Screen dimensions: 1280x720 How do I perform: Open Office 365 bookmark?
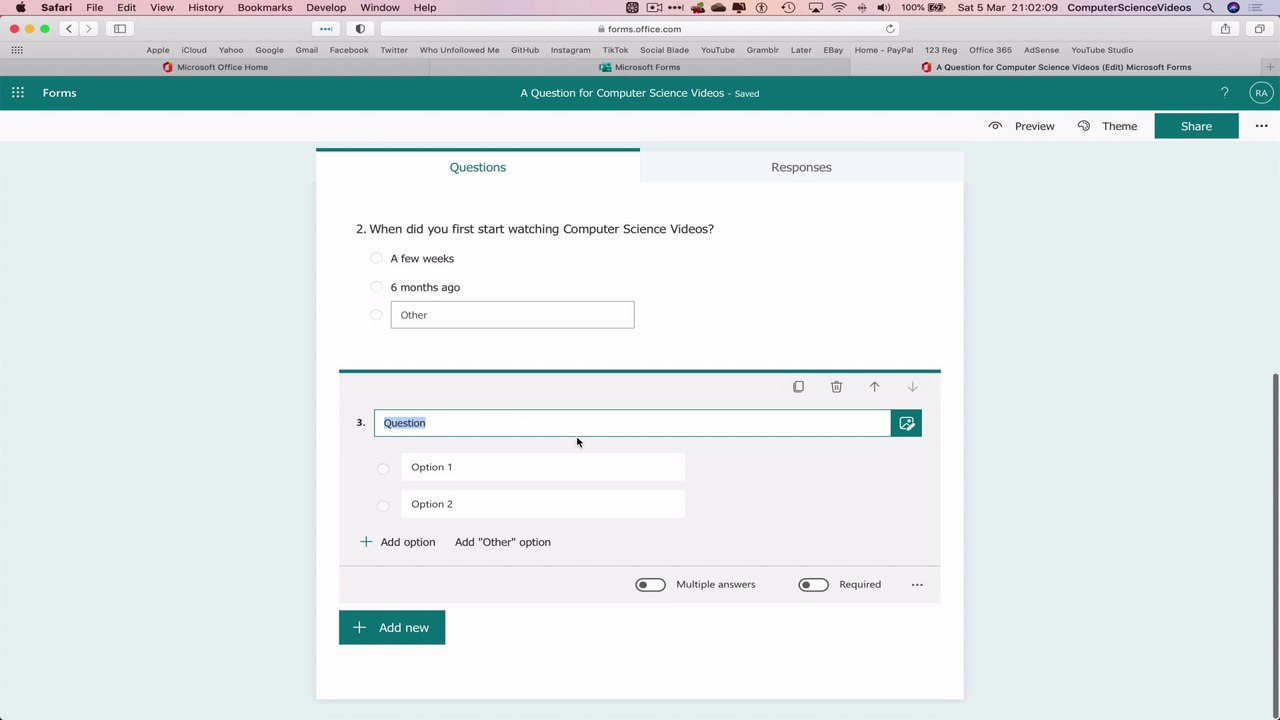tap(990, 50)
